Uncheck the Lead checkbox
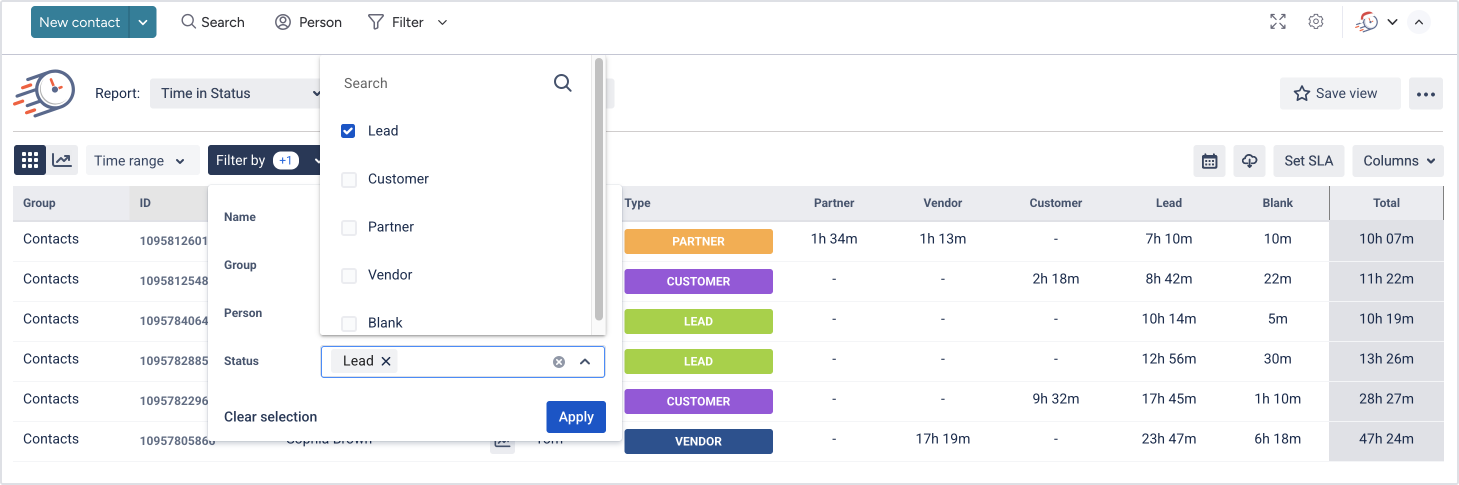Screen dimensions: 1459x485 coord(348,131)
